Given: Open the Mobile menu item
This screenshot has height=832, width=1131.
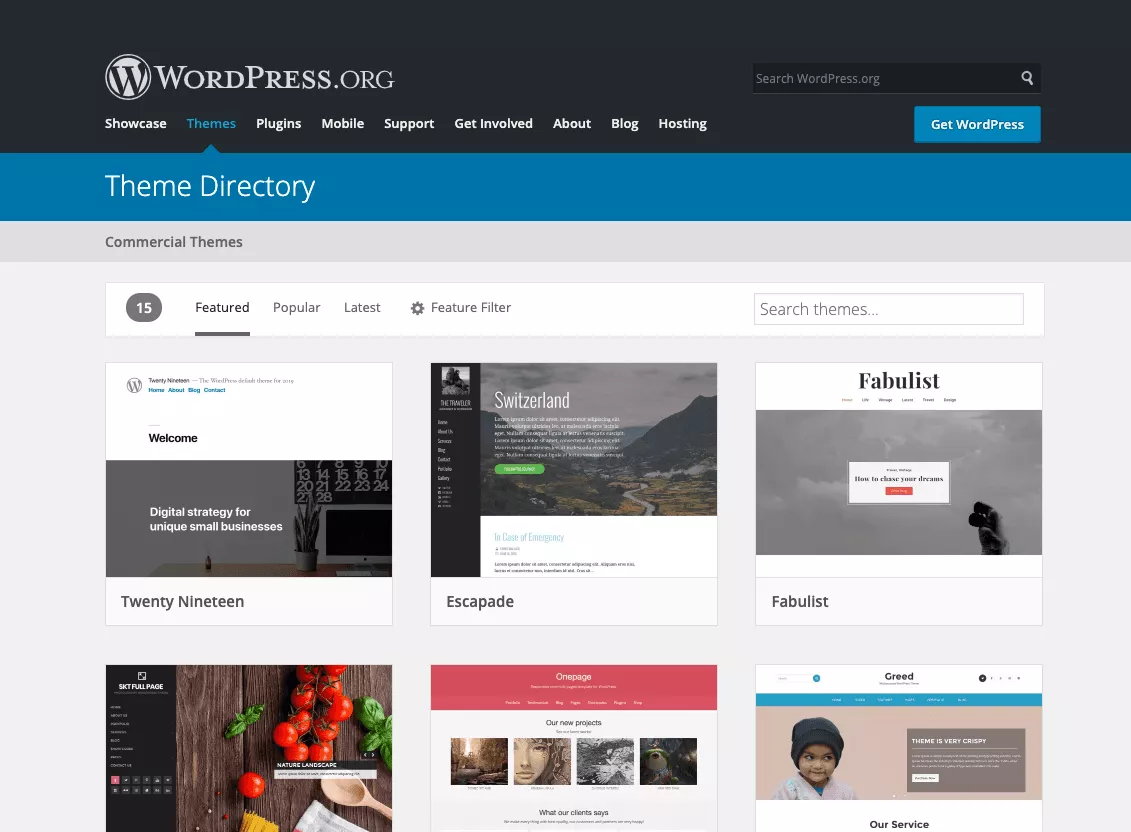Looking at the screenshot, I should point(343,123).
